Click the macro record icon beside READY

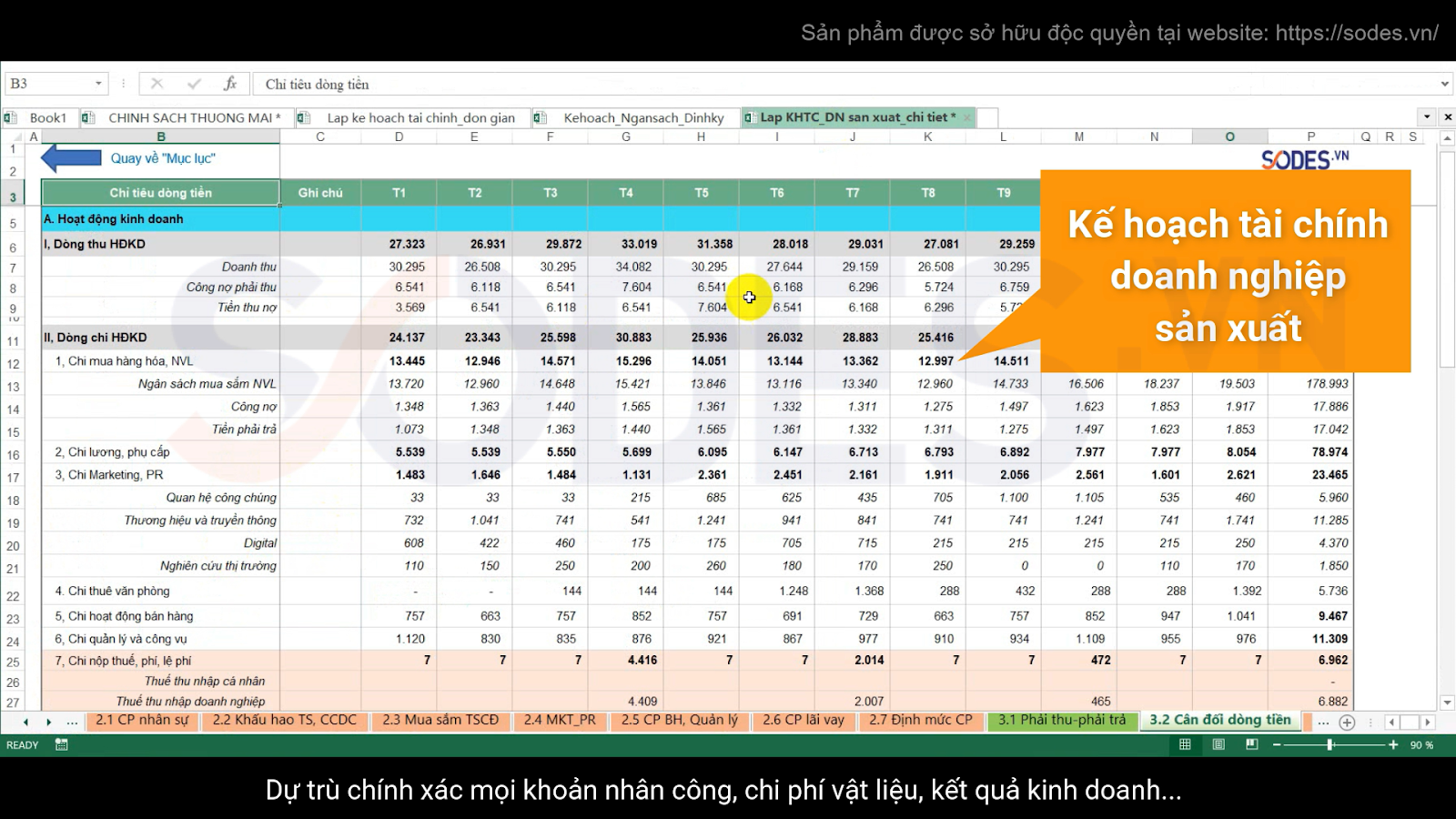click(62, 744)
